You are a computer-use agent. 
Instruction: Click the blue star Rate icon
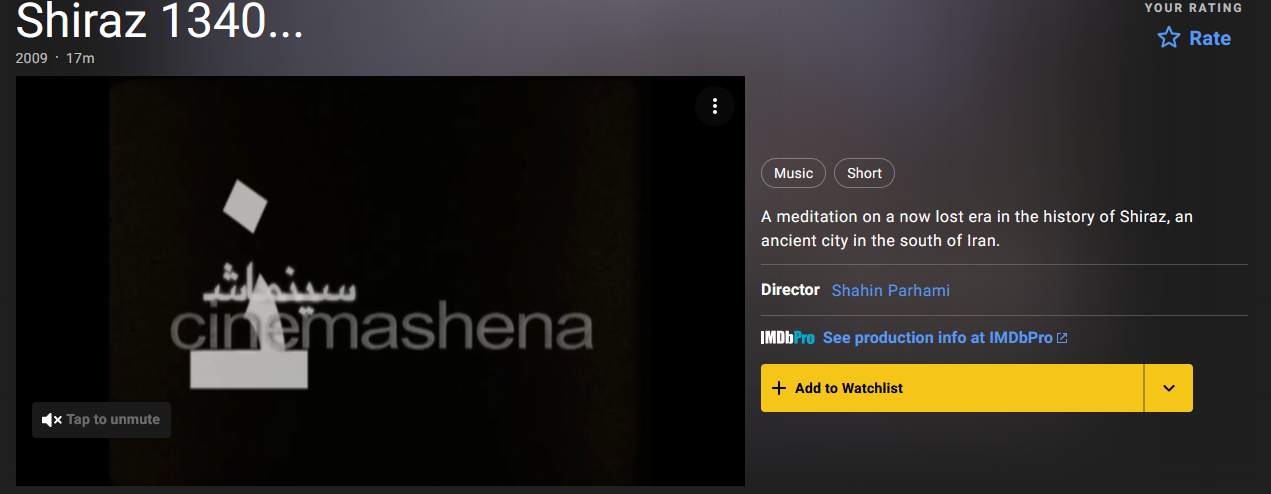pos(1168,38)
